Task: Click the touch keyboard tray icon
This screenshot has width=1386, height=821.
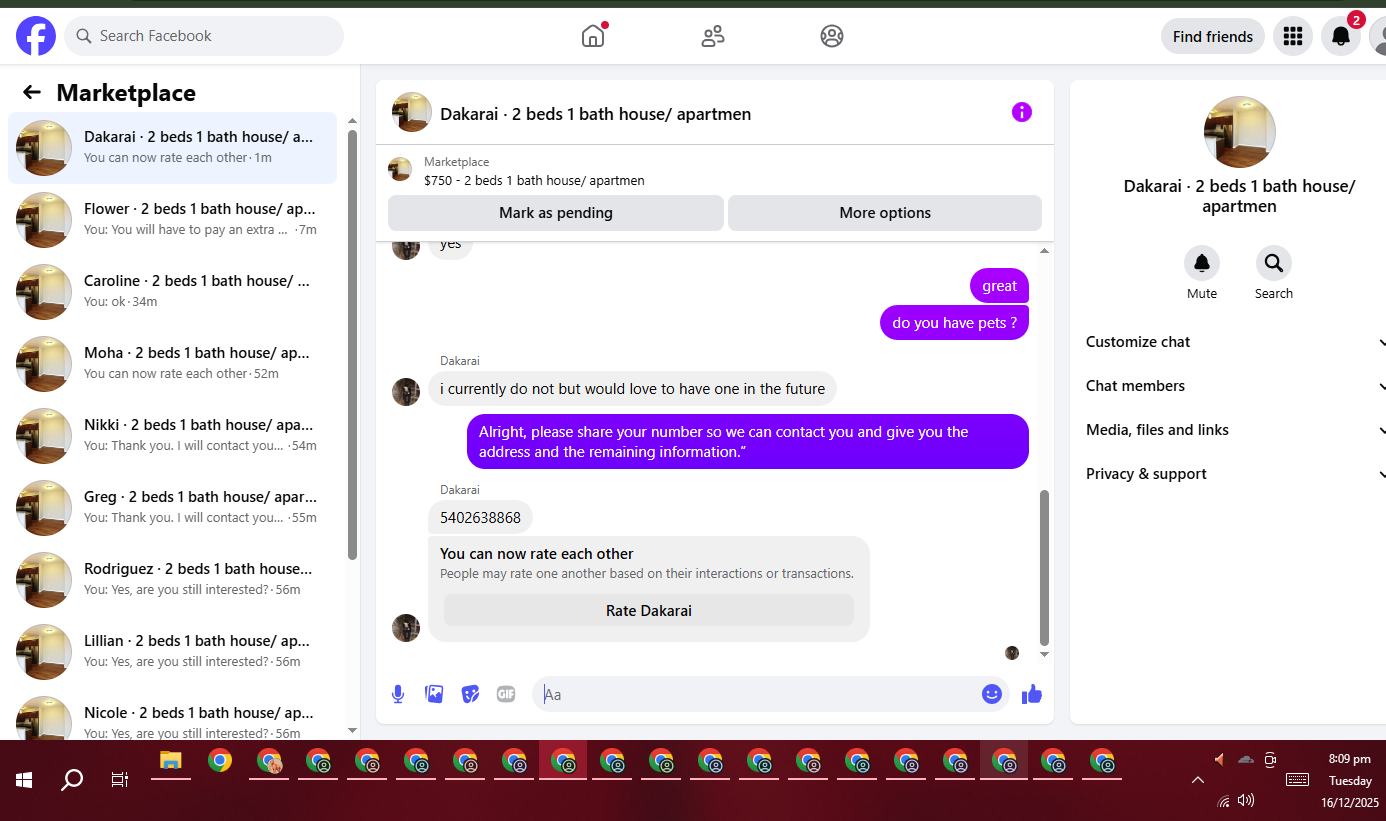Action: click(x=1297, y=780)
